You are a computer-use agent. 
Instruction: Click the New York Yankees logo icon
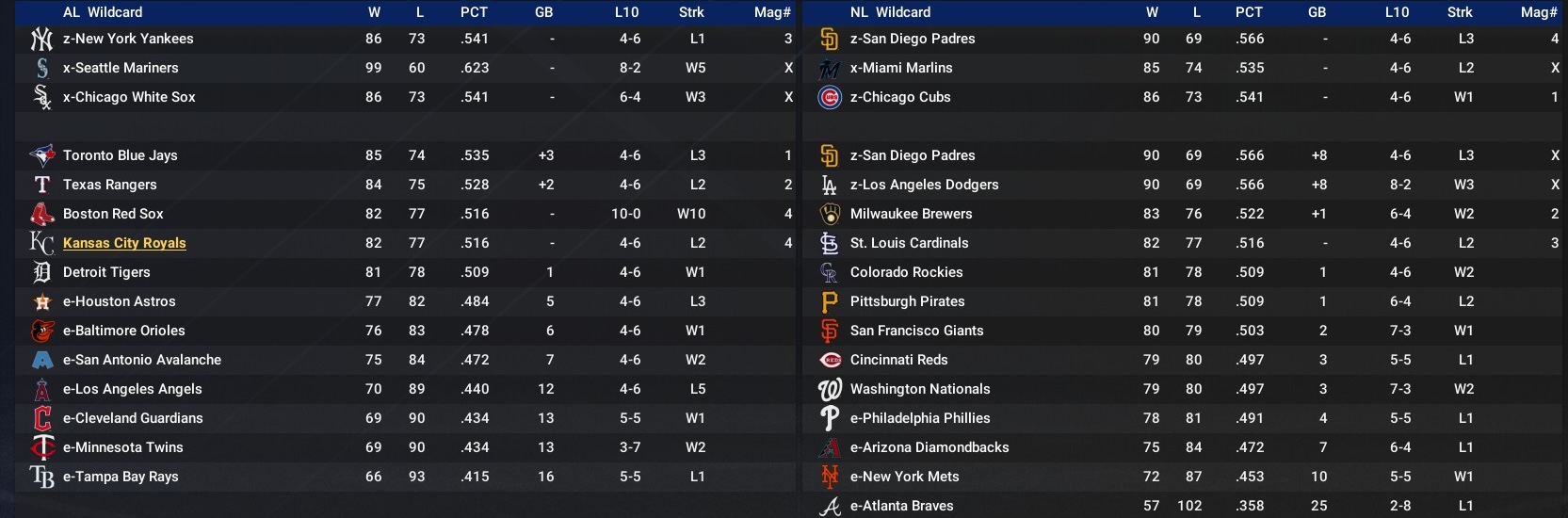41,39
